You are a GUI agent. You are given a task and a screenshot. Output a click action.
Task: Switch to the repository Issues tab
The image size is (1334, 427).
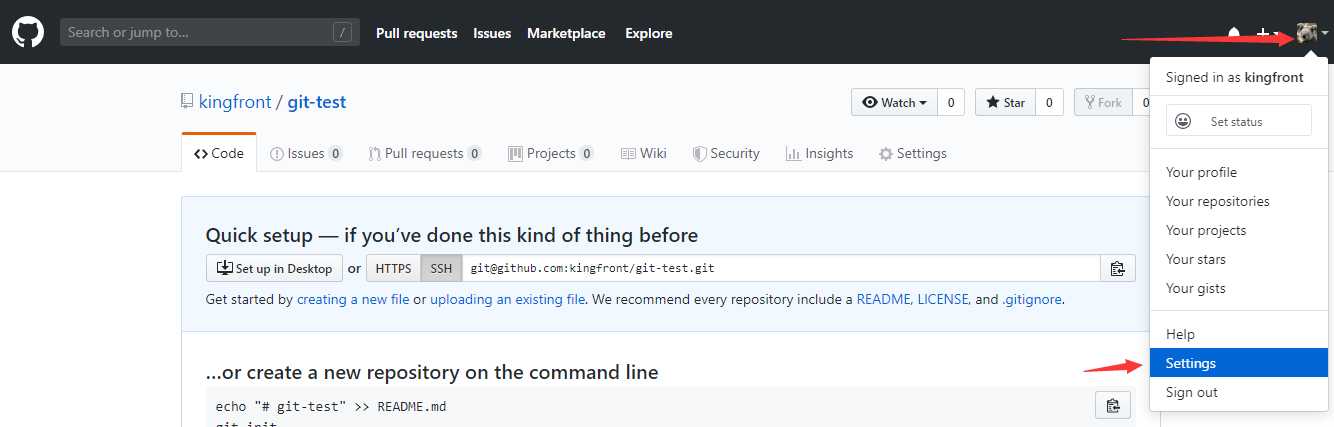(x=306, y=153)
